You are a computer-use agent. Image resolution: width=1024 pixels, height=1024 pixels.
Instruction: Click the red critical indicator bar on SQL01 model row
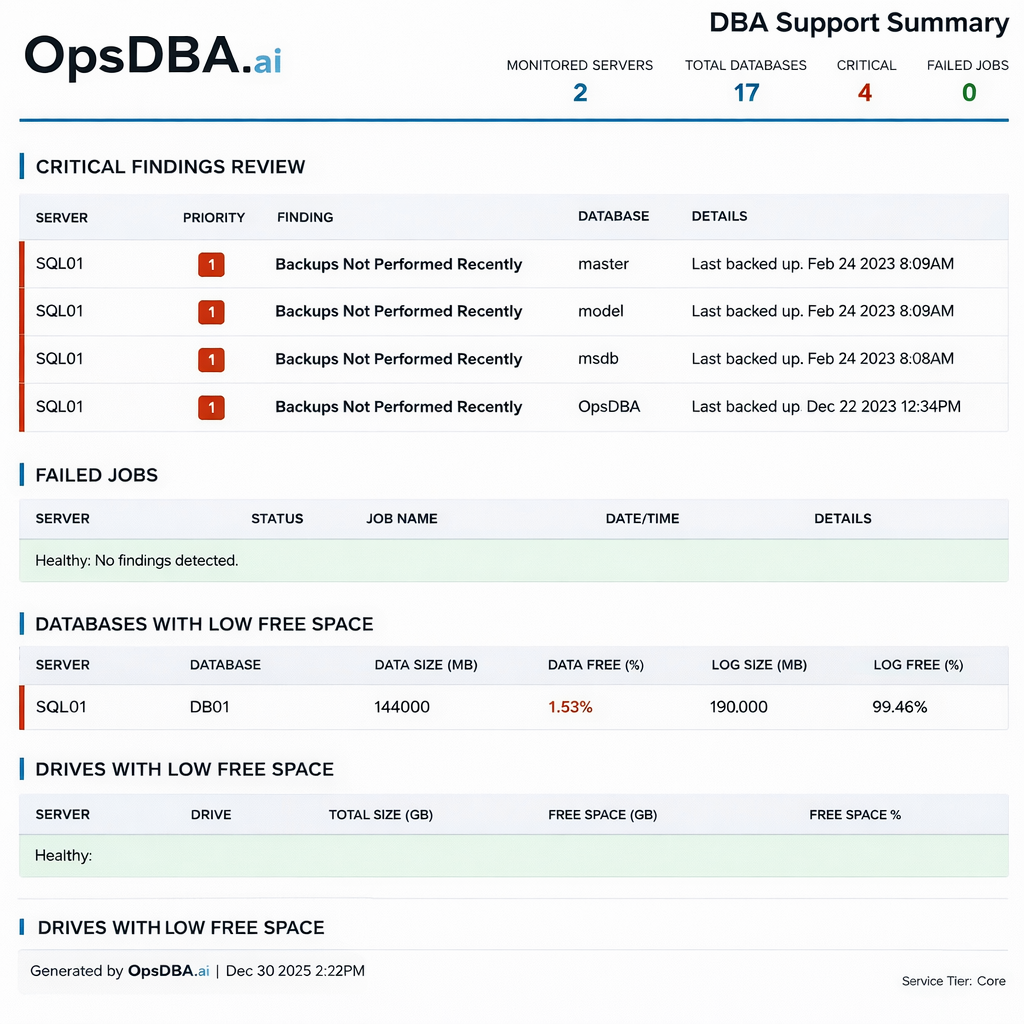point(20,311)
